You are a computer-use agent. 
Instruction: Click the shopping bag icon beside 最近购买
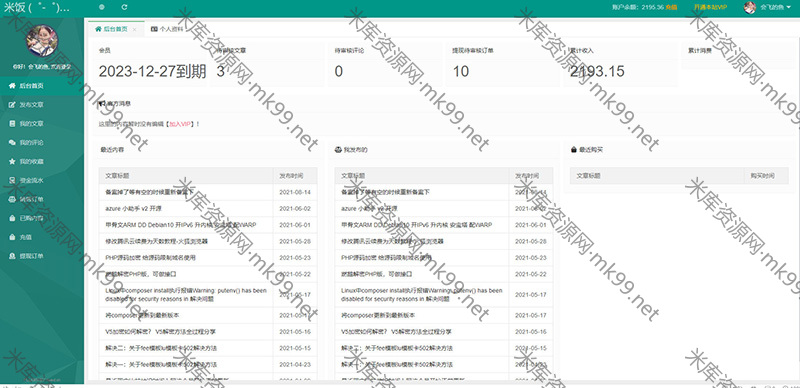click(574, 150)
